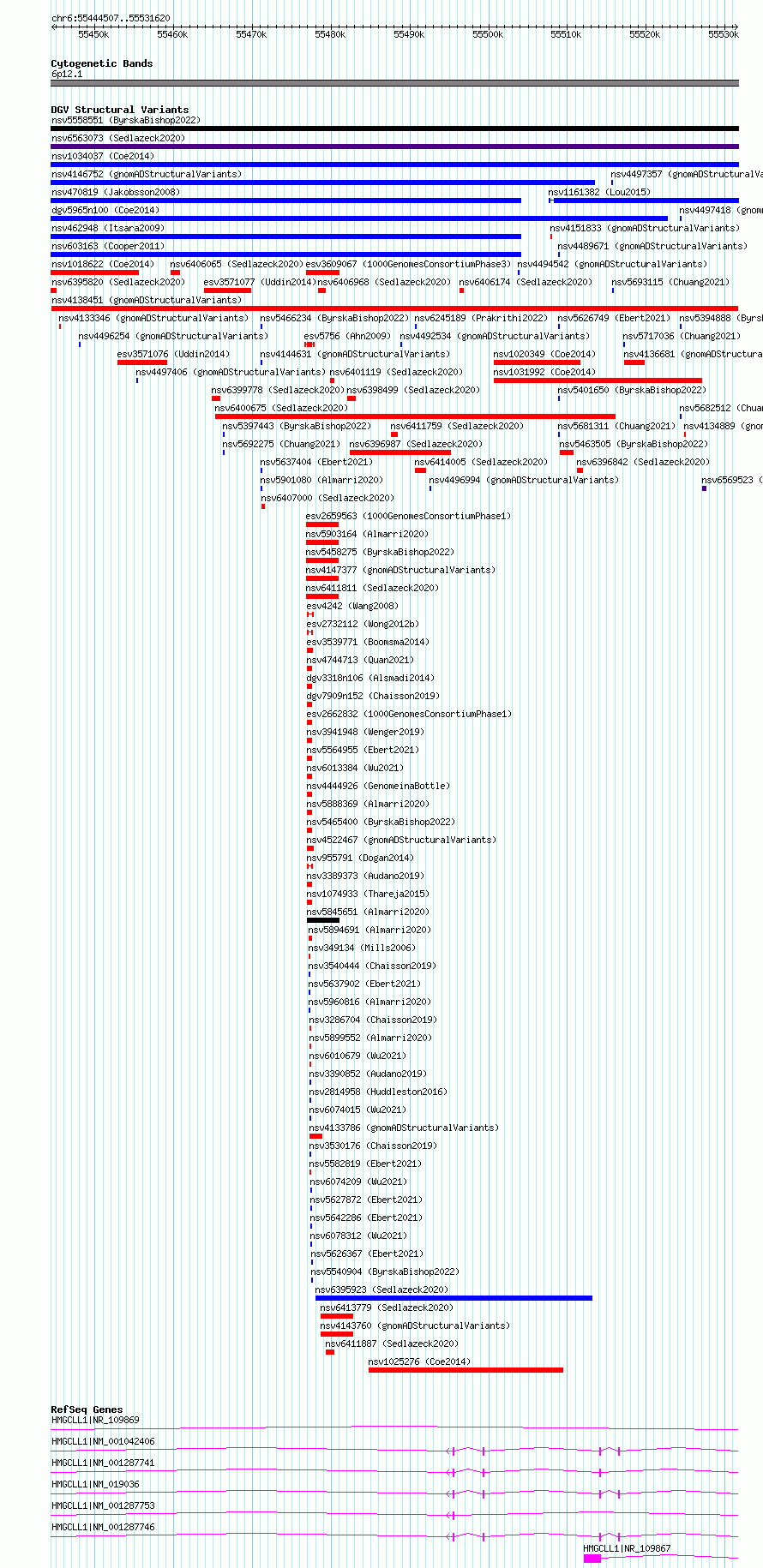Click nsv1161382 (Lou2015) label
This screenshot has width=763, height=1568.
[599, 192]
